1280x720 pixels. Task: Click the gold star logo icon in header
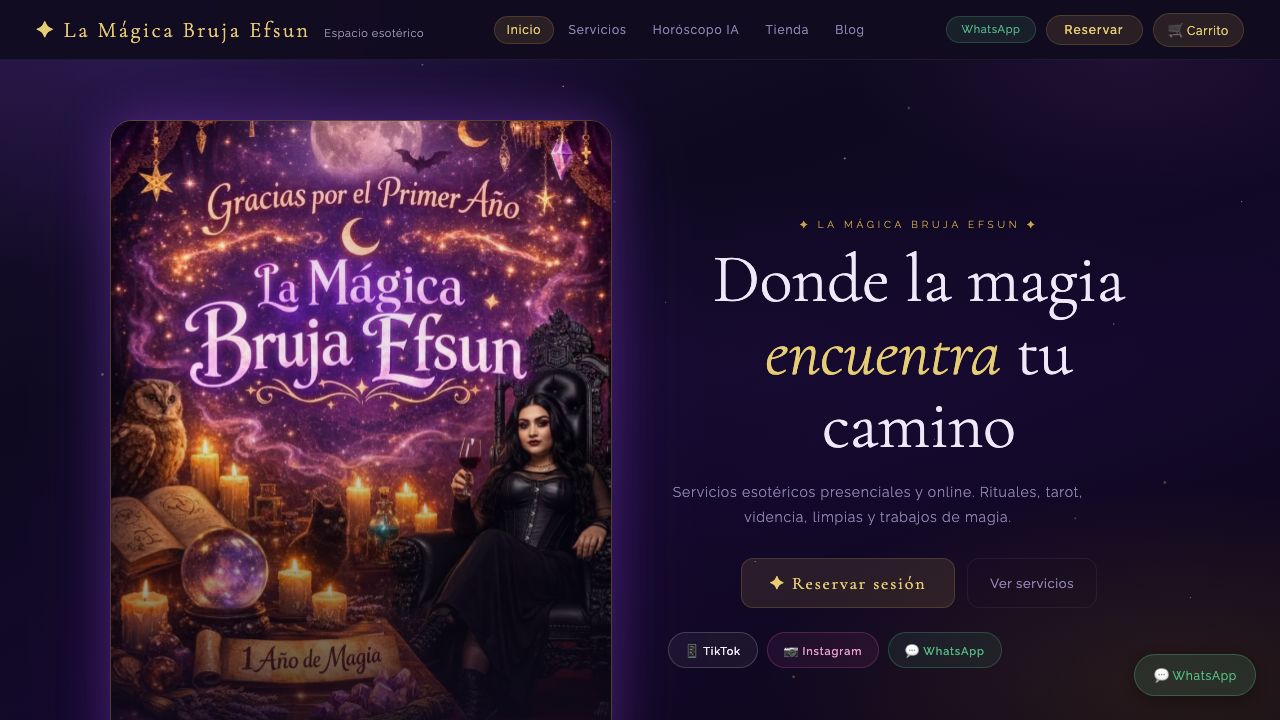click(44, 30)
